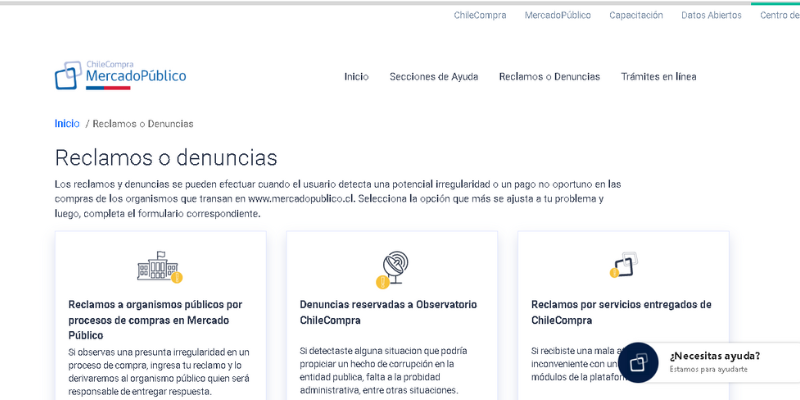800x400 pixels.
Task: Open Trámites en línea menu item
Action: tap(658, 77)
